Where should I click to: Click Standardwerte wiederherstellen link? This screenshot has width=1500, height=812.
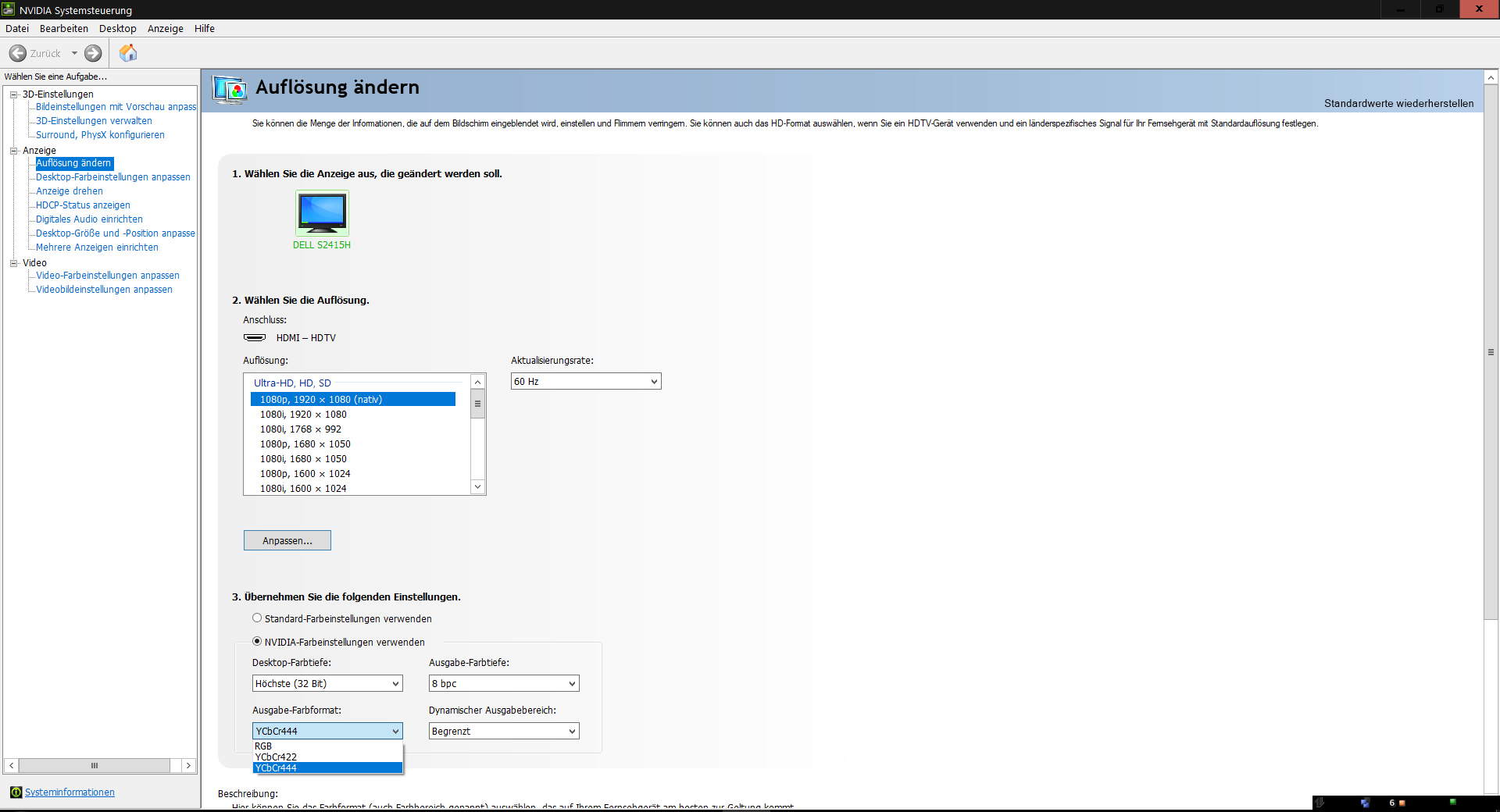(x=1398, y=103)
